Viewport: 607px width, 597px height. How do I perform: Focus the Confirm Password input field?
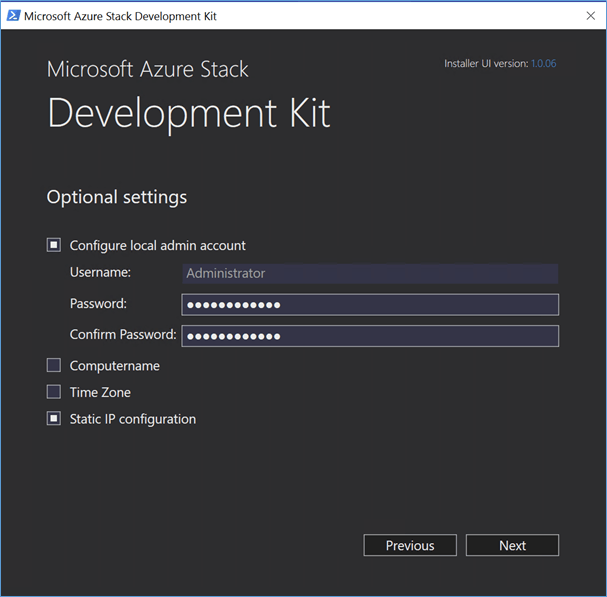370,336
